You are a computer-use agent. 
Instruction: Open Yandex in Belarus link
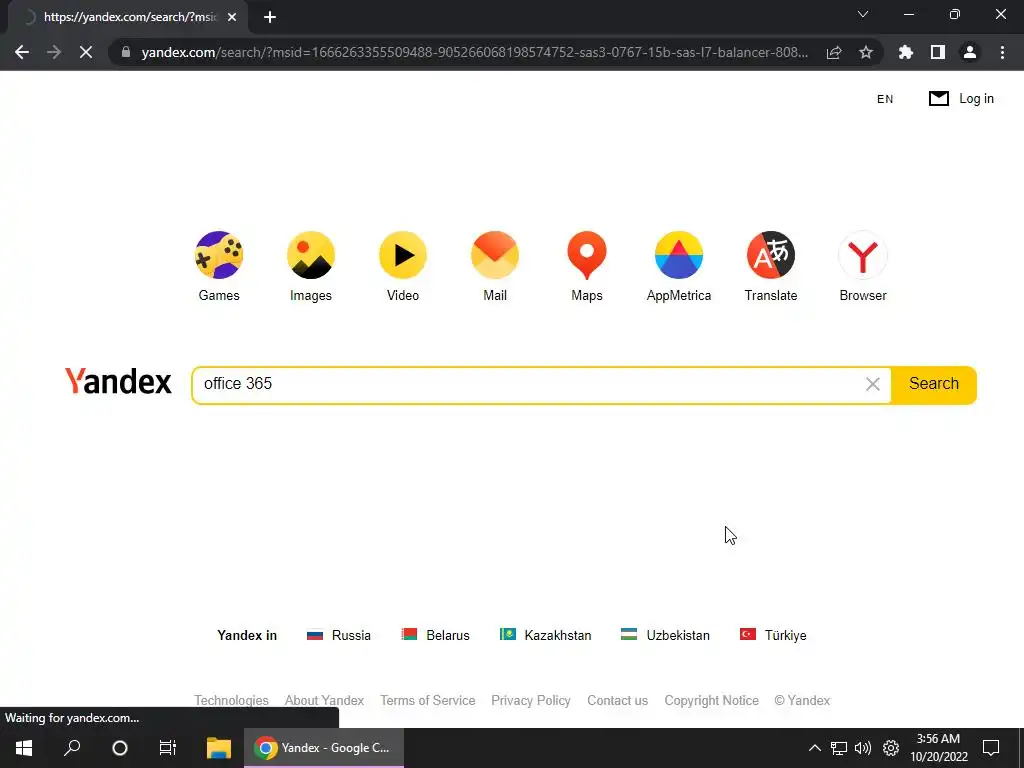coord(436,635)
